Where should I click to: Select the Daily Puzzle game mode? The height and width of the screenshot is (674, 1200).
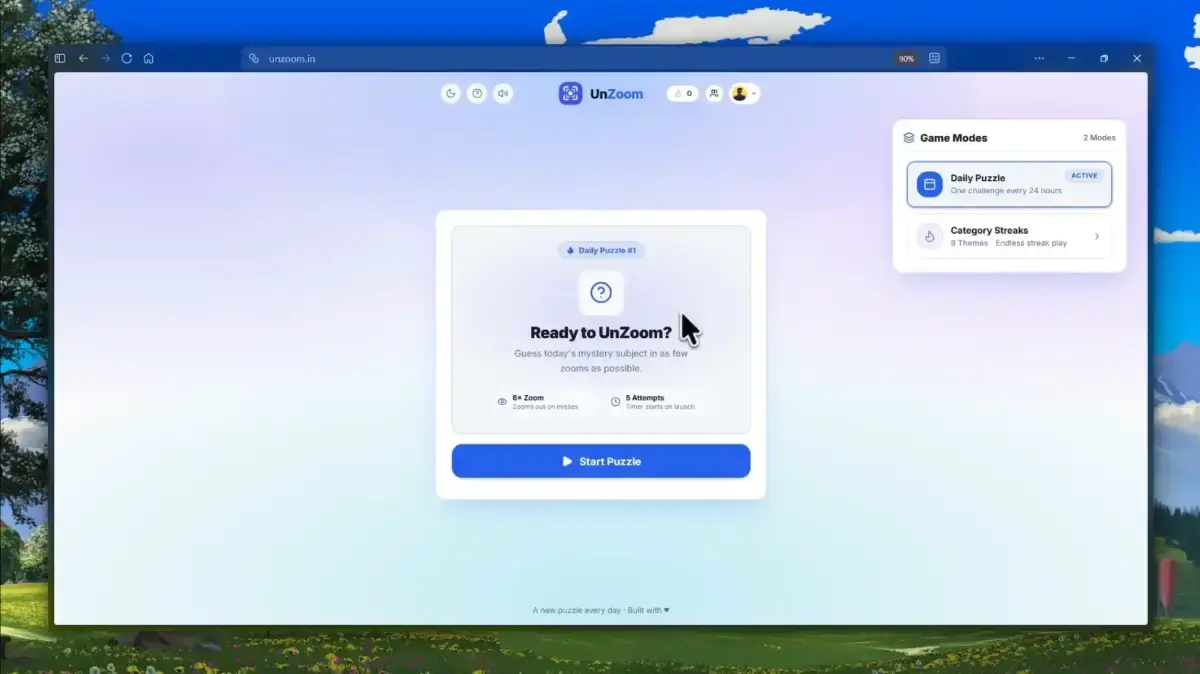coord(1009,184)
